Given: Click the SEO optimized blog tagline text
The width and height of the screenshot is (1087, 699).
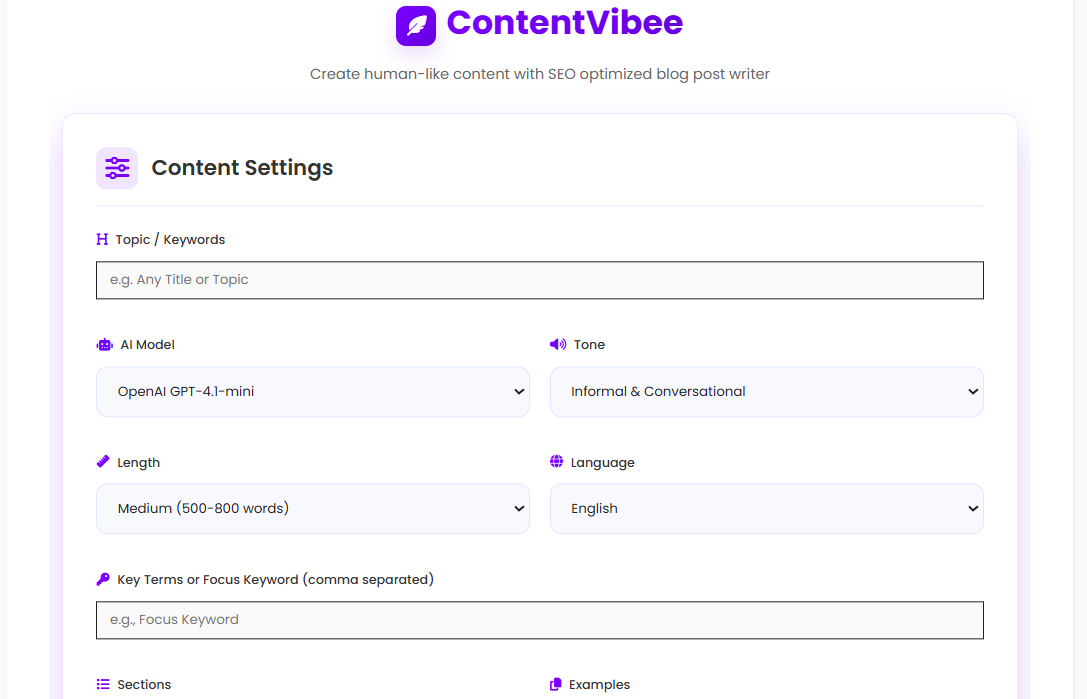Looking at the screenshot, I should pyautogui.click(x=539, y=74).
